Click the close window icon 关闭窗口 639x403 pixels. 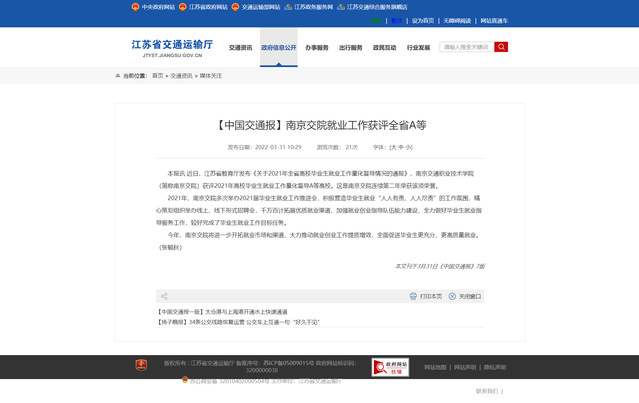click(x=452, y=296)
